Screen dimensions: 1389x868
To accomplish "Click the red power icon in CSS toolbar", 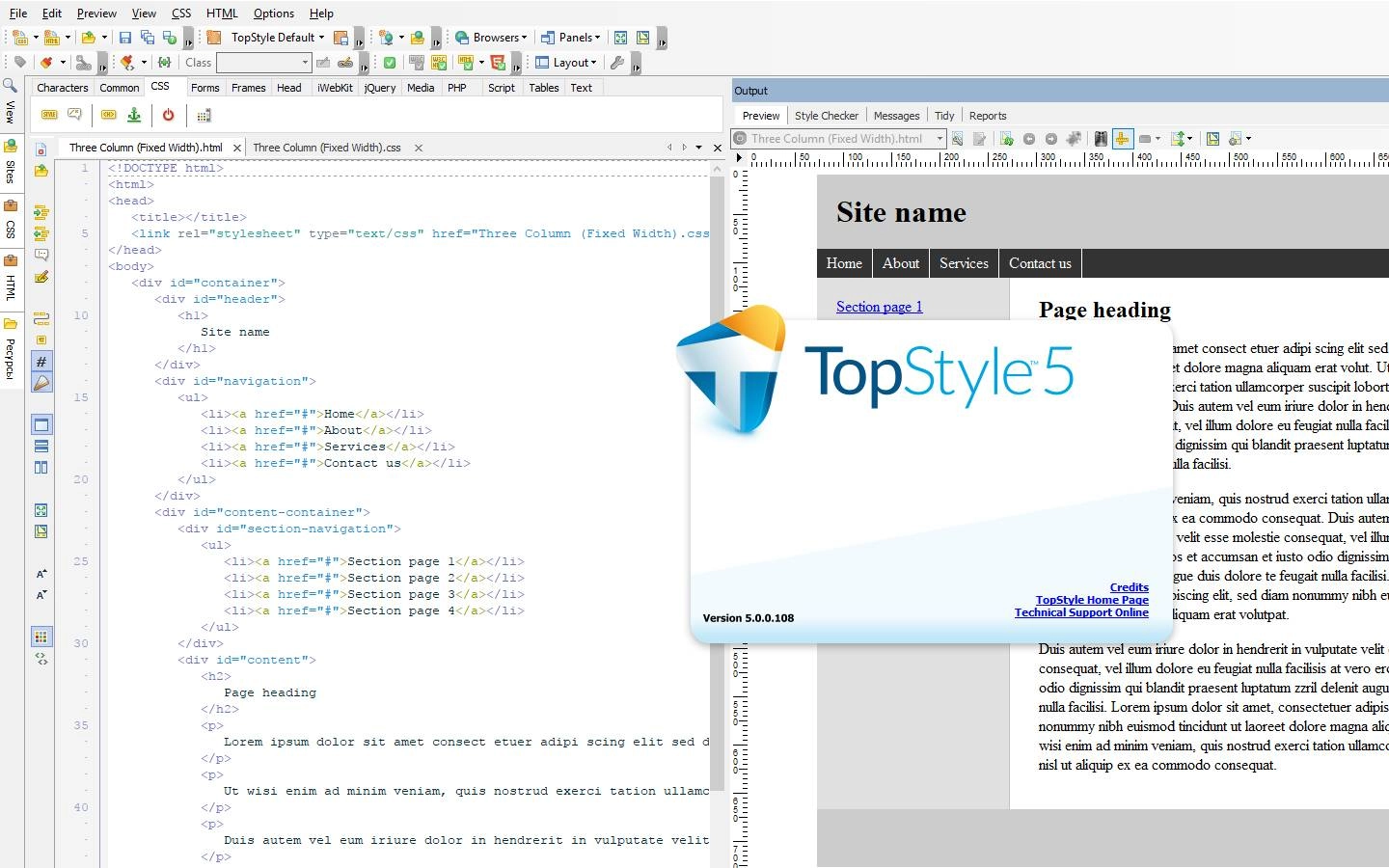I will click(168, 115).
